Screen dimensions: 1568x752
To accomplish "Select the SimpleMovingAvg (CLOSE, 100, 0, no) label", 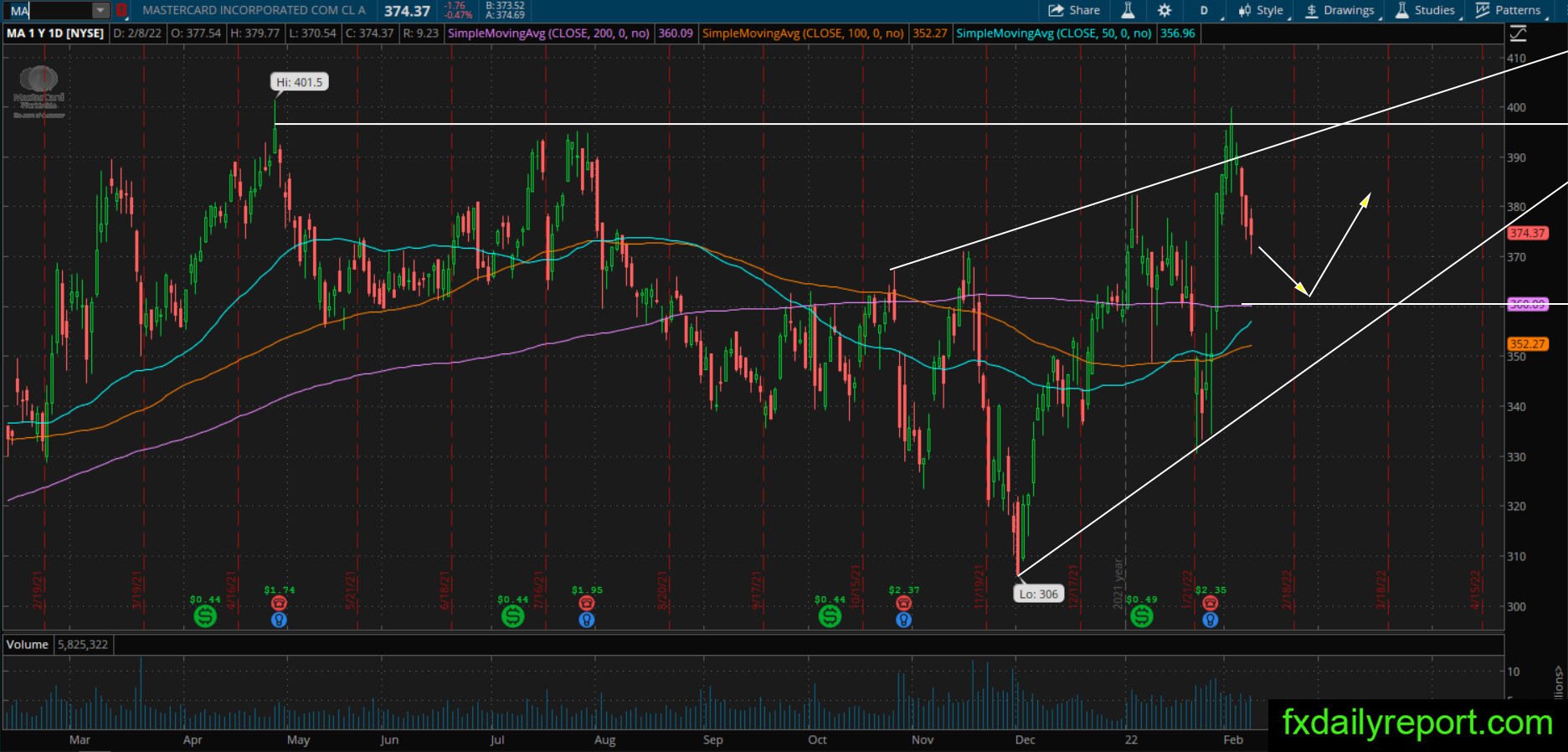I will pos(804,33).
